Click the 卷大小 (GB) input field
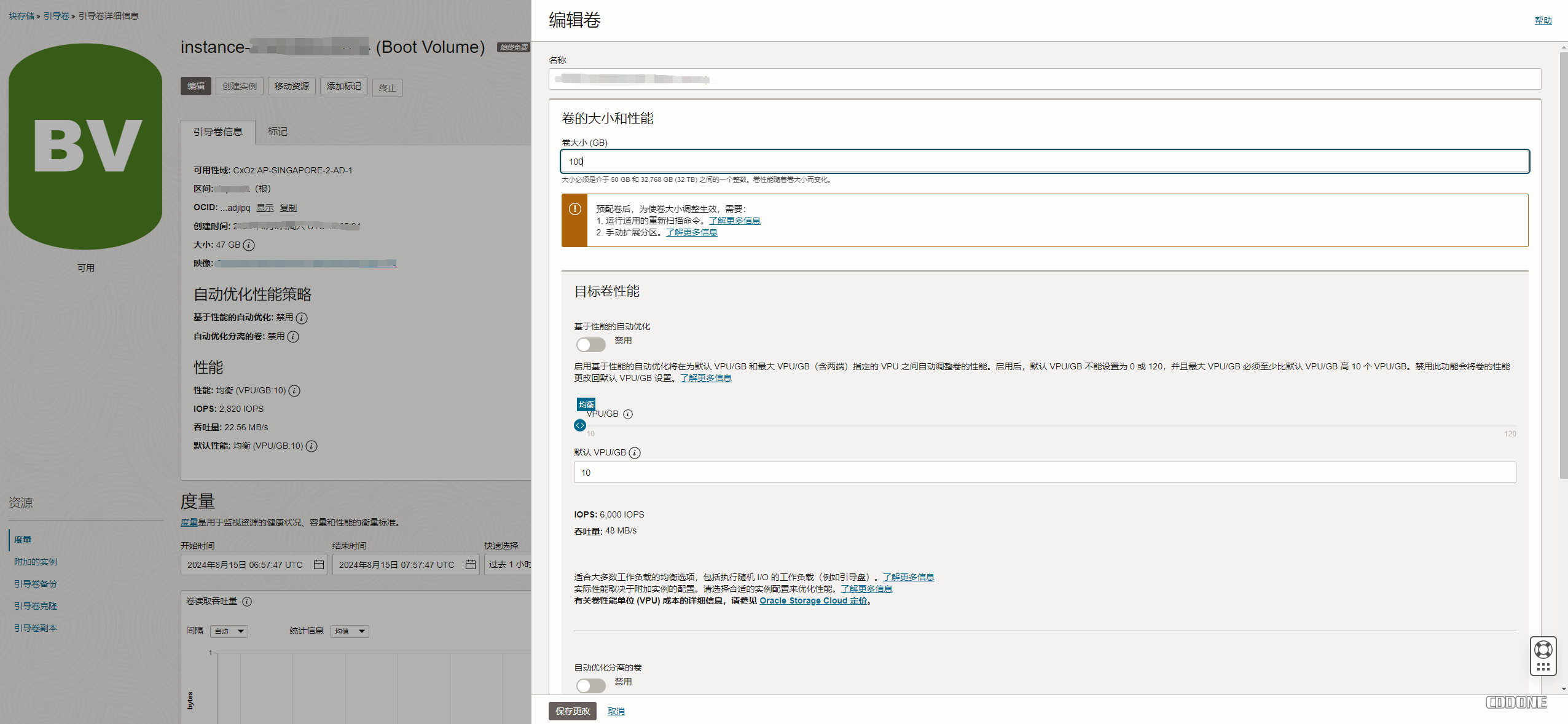Viewport: 1568px width, 724px height. [x=1045, y=162]
